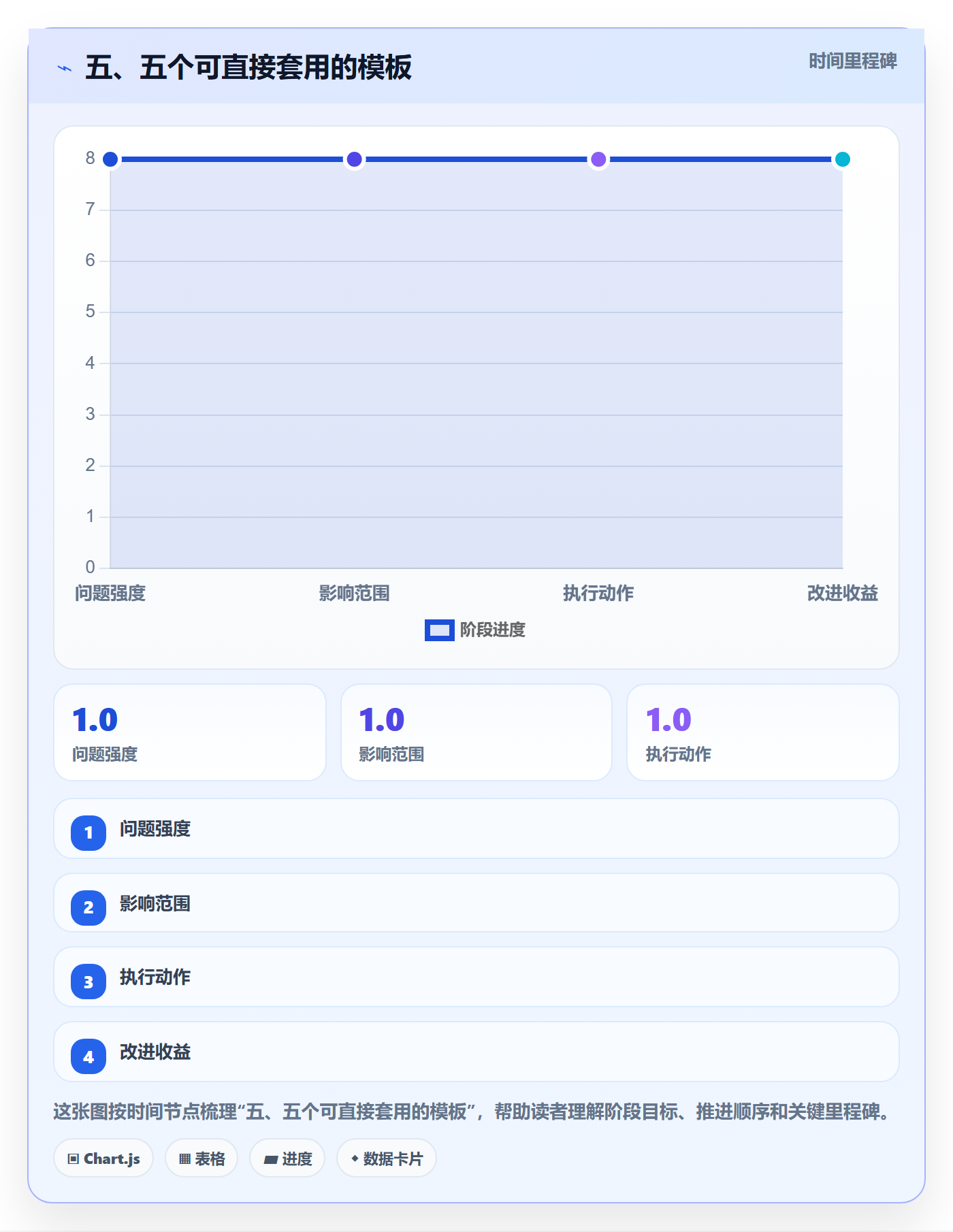Select the 1.0 问题强度 stat card

[190, 732]
